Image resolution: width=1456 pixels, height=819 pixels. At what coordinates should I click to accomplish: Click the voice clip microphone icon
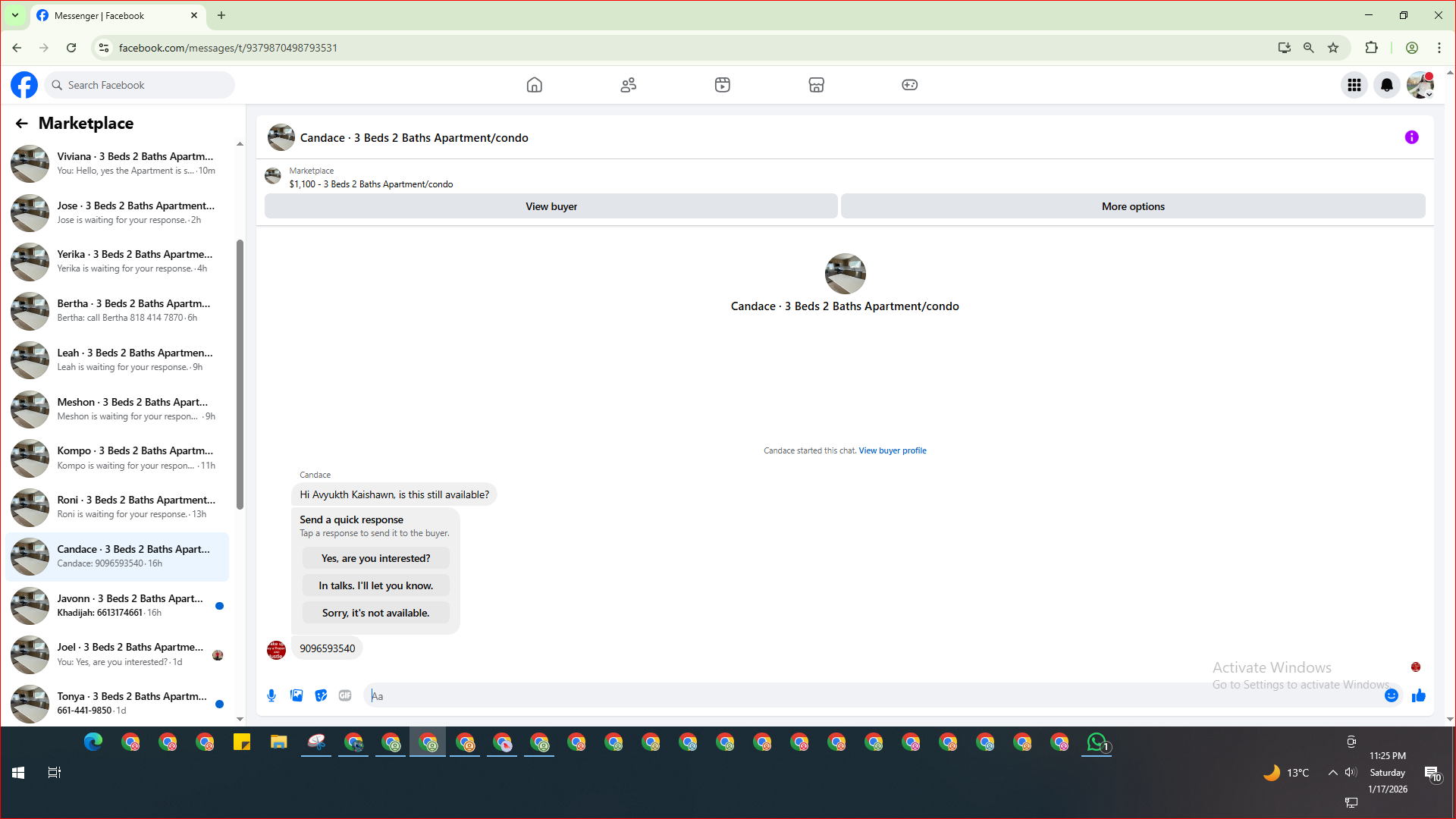point(271,695)
